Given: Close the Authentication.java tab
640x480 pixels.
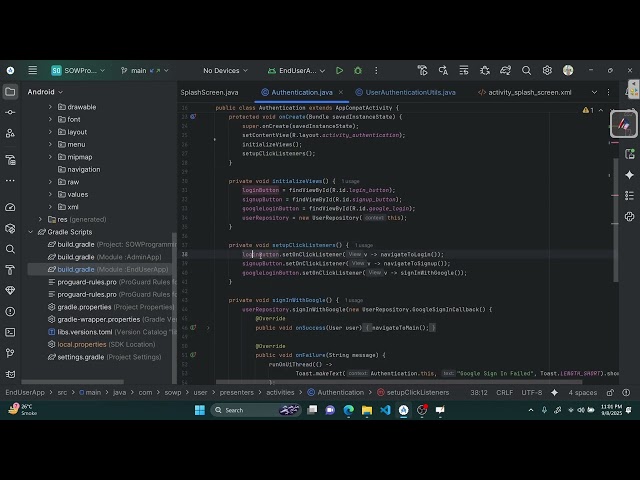Looking at the screenshot, I should click(341, 93).
